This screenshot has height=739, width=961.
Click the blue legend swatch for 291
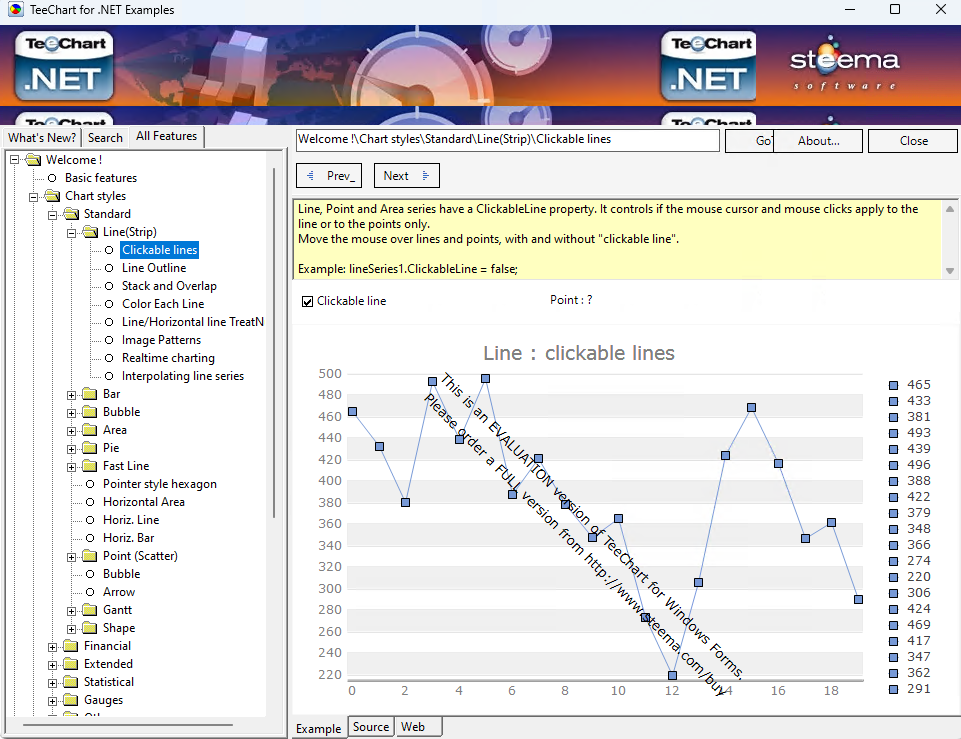pos(894,689)
